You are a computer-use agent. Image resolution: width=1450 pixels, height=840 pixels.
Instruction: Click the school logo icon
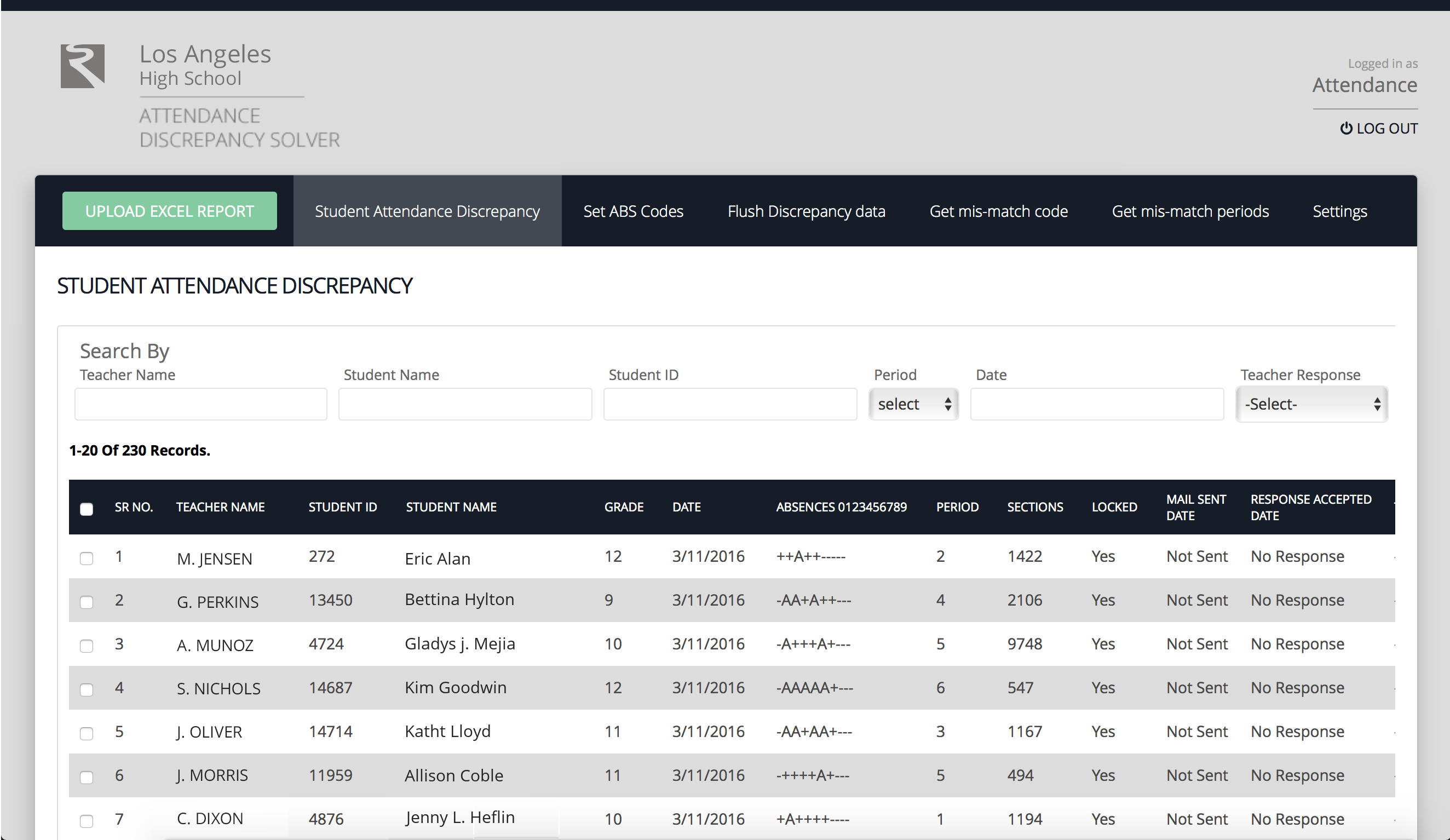(83, 66)
